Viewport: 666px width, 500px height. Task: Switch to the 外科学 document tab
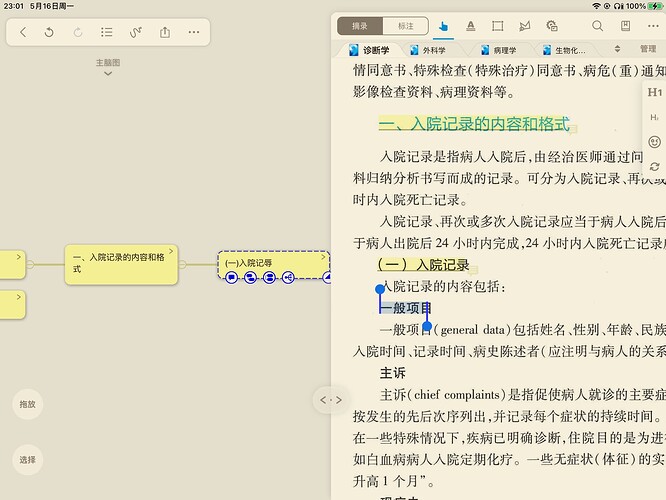pos(428,50)
